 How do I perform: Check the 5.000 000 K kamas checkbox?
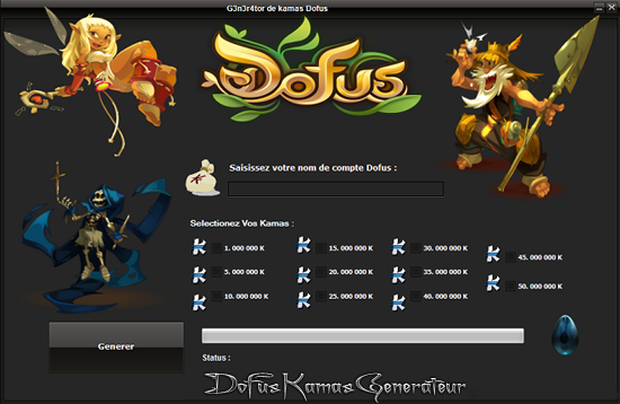pos(216,272)
